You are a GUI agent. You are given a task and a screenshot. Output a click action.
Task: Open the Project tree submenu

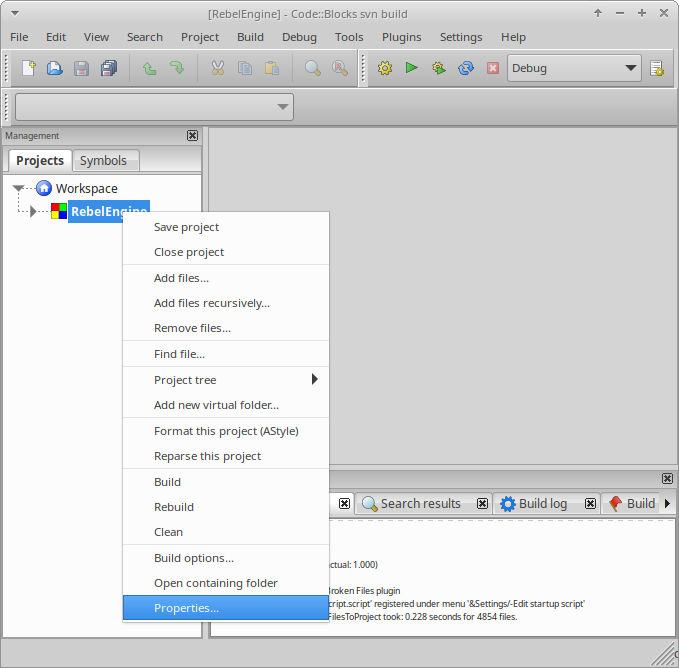coord(226,380)
